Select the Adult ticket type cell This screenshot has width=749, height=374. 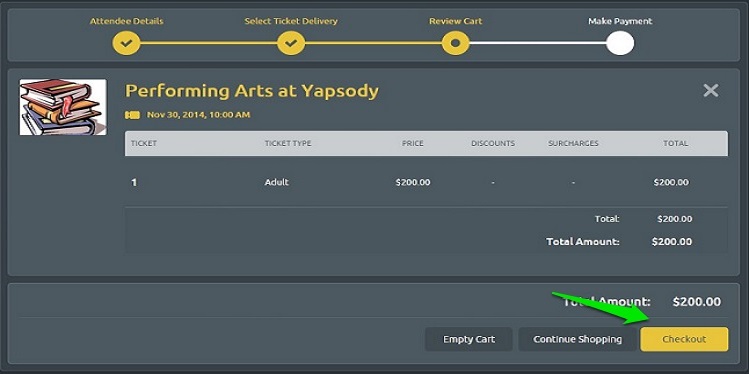[x=277, y=182]
